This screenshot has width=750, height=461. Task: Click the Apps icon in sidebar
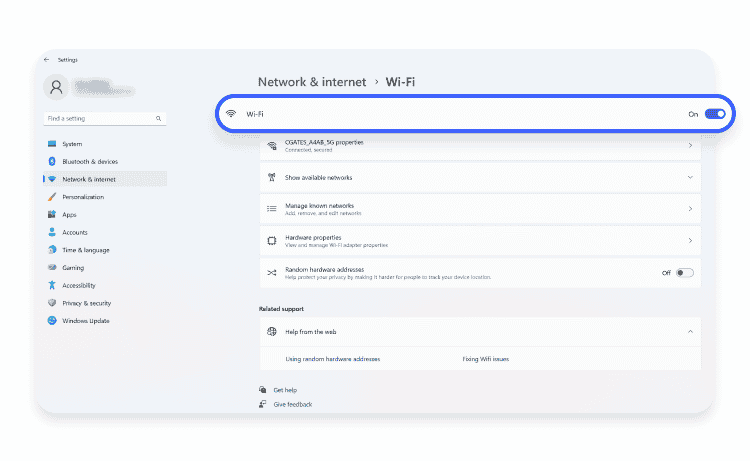(x=52, y=215)
